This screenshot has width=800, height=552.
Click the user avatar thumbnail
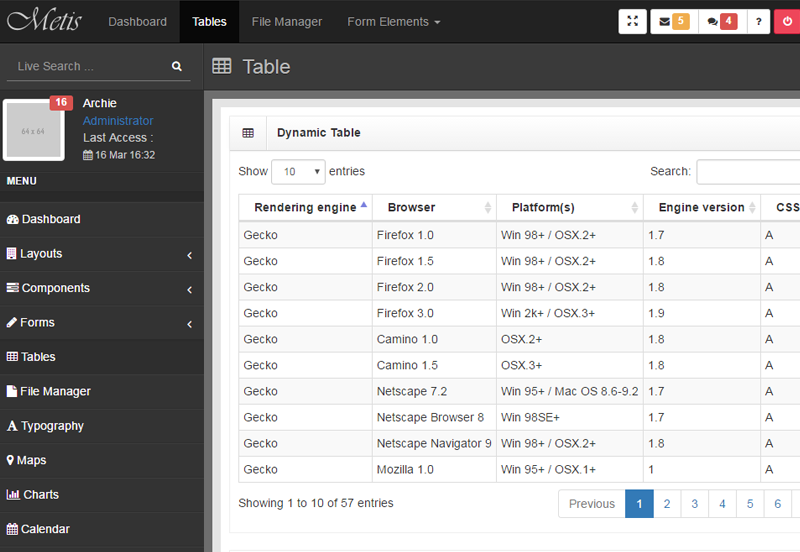(34, 130)
